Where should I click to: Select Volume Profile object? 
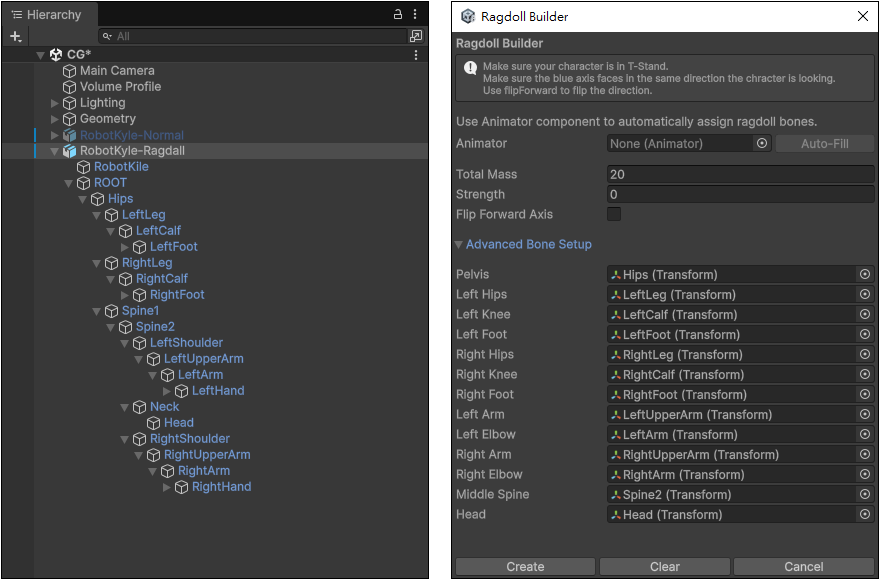(x=120, y=86)
